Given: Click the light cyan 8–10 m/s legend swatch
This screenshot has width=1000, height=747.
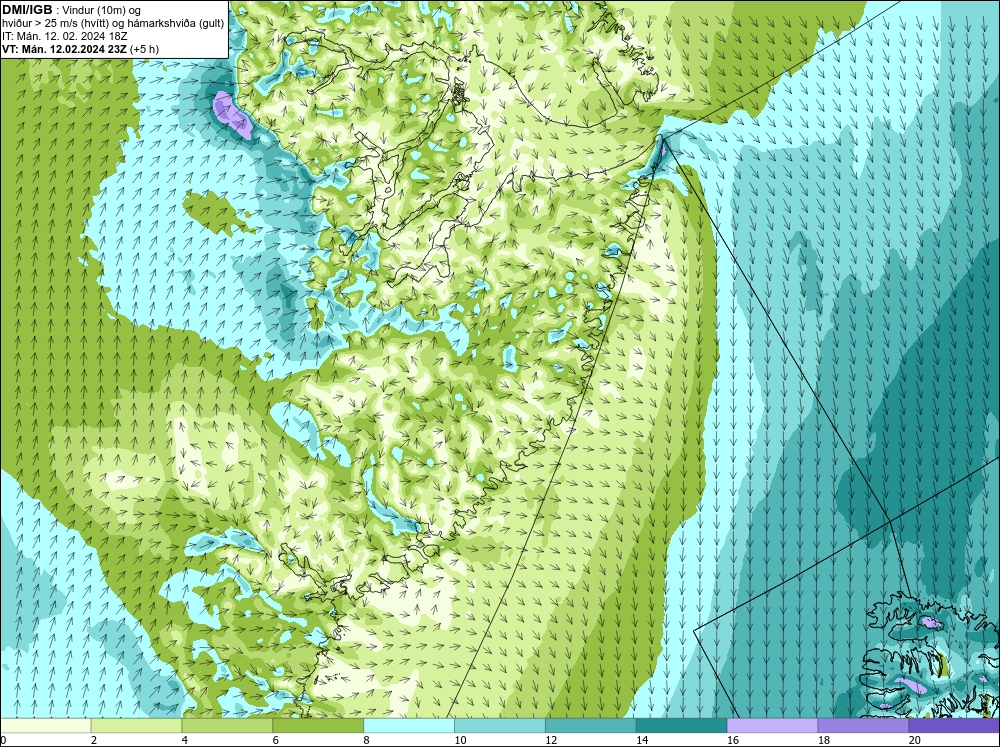Looking at the screenshot, I should [x=409, y=725].
